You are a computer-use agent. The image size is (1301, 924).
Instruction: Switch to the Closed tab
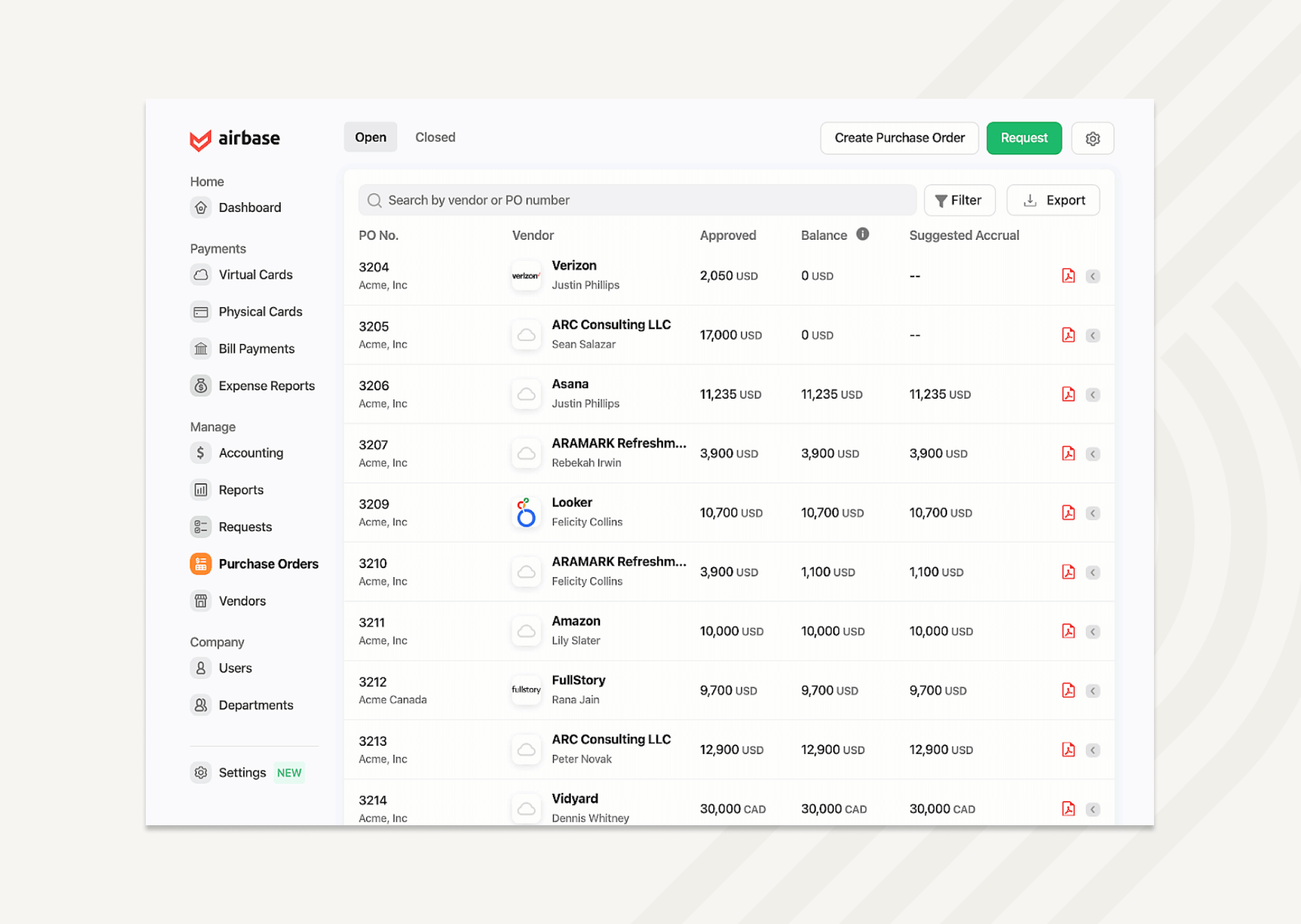point(435,137)
